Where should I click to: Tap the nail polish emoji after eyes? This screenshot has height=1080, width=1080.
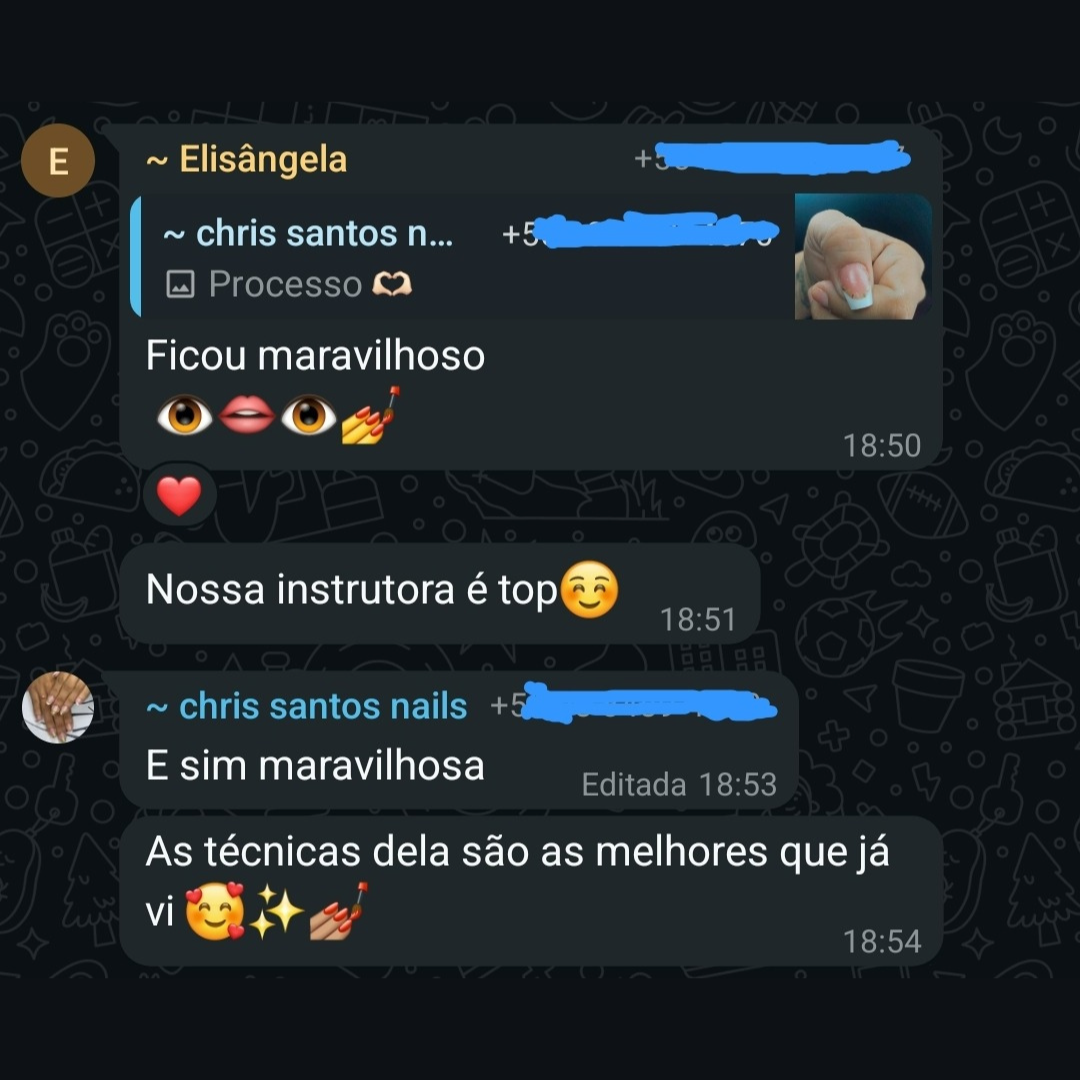click(371, 416)
